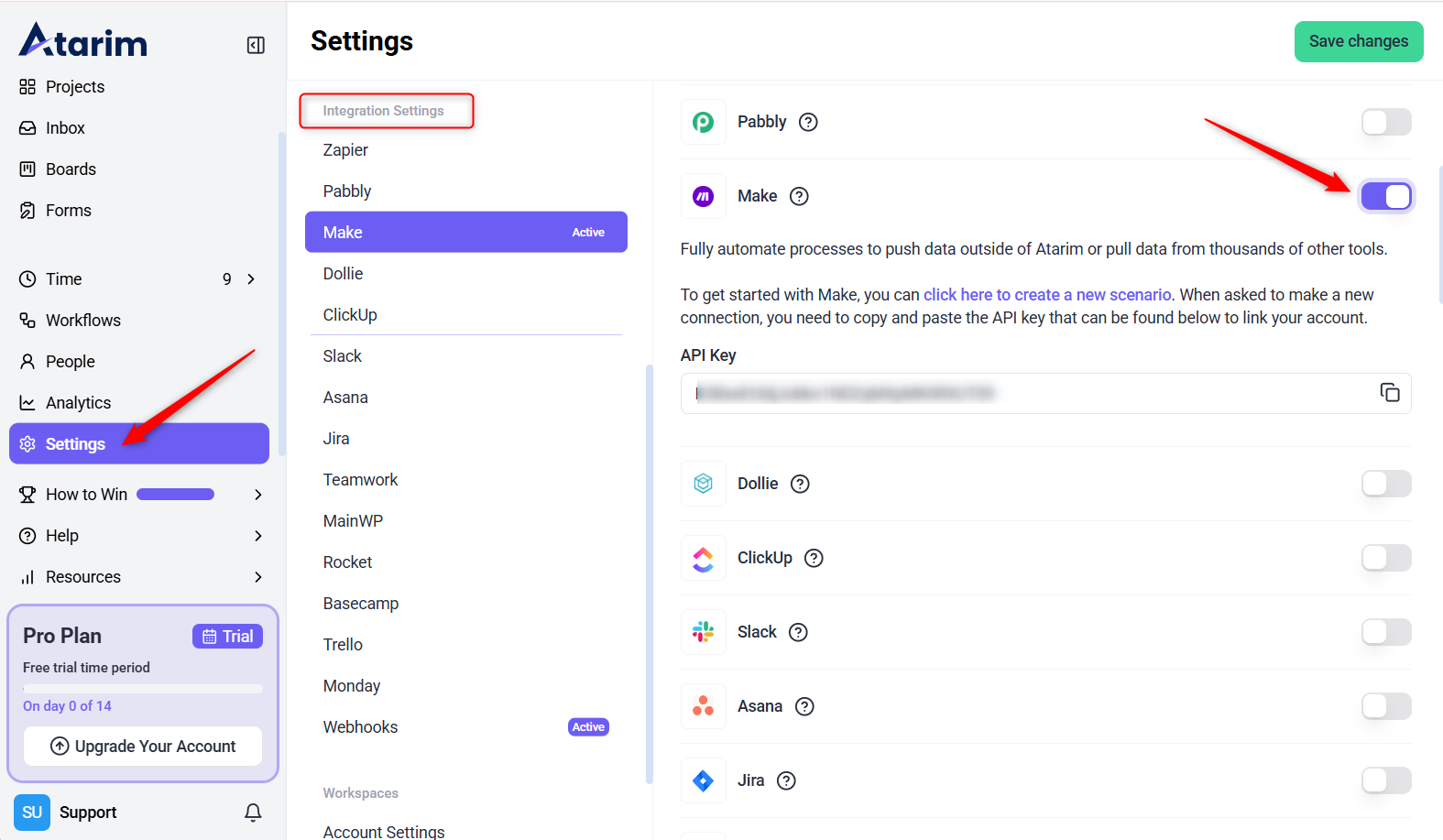Viewport: 1443px width, 840px height.
Task: Click the question mark next to Jira
Action: [786, 780]
